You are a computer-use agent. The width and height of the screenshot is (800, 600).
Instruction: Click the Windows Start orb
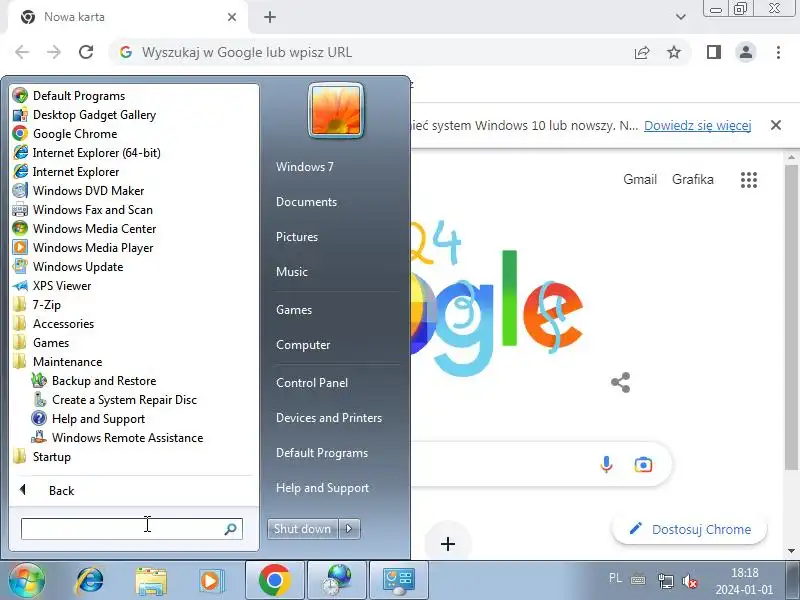click(x=27, y=581)
